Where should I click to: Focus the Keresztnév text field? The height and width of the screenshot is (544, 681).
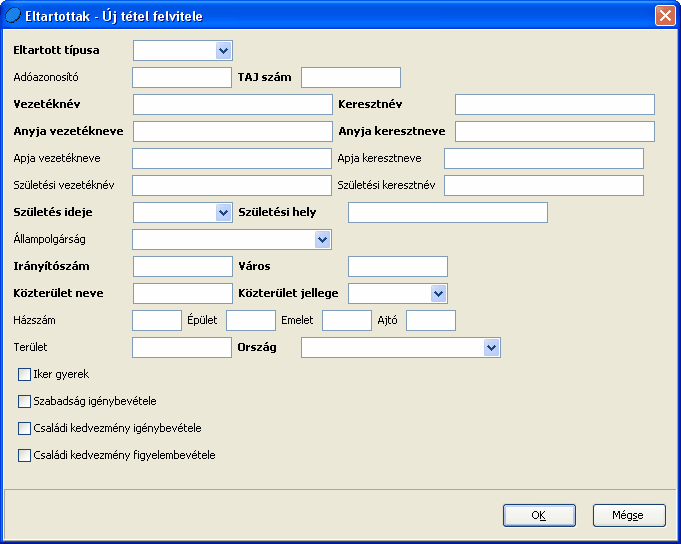click(555, 105)
